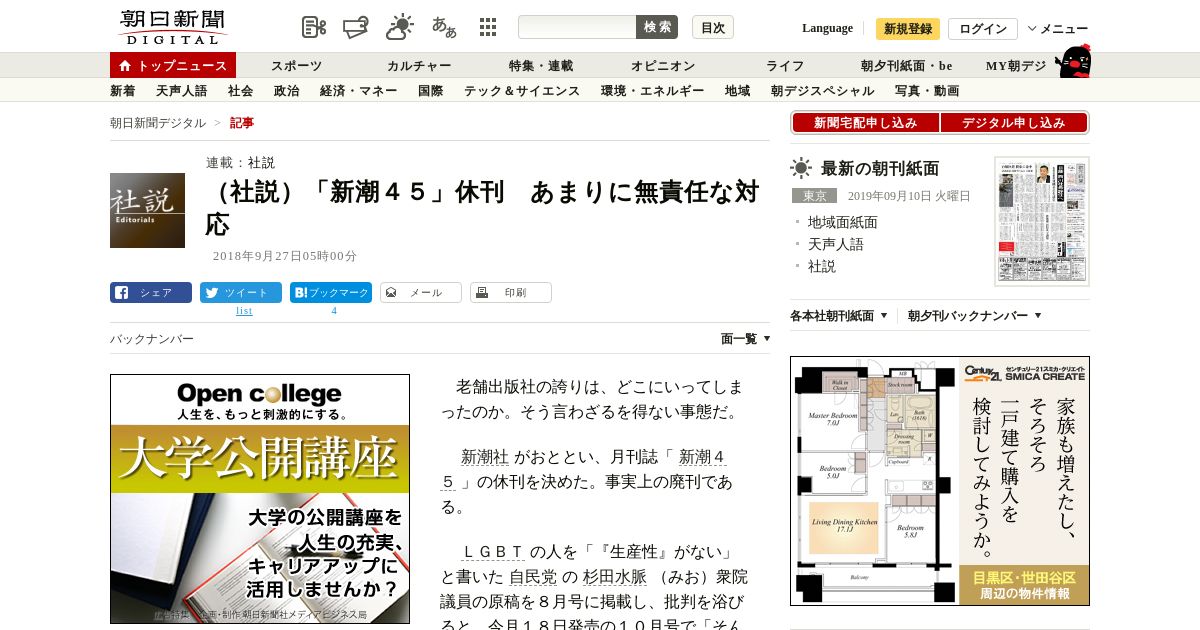Select テック＆サイエンス in the sub navigation
The height and width of the screenshot is (630, 1200).
click(x=522, y=91)
